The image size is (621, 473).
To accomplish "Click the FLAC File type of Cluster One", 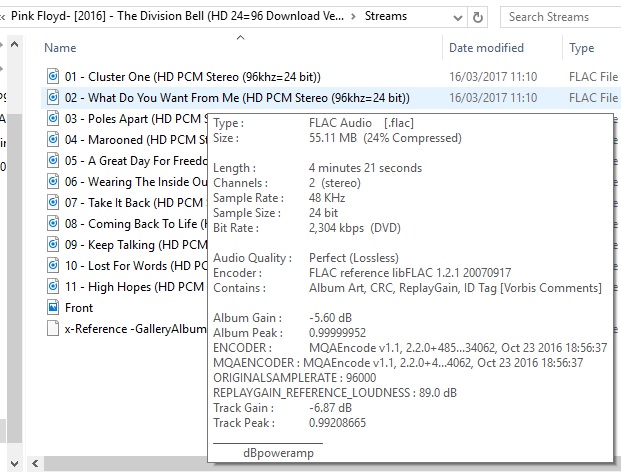I will (x=593, y=76).
